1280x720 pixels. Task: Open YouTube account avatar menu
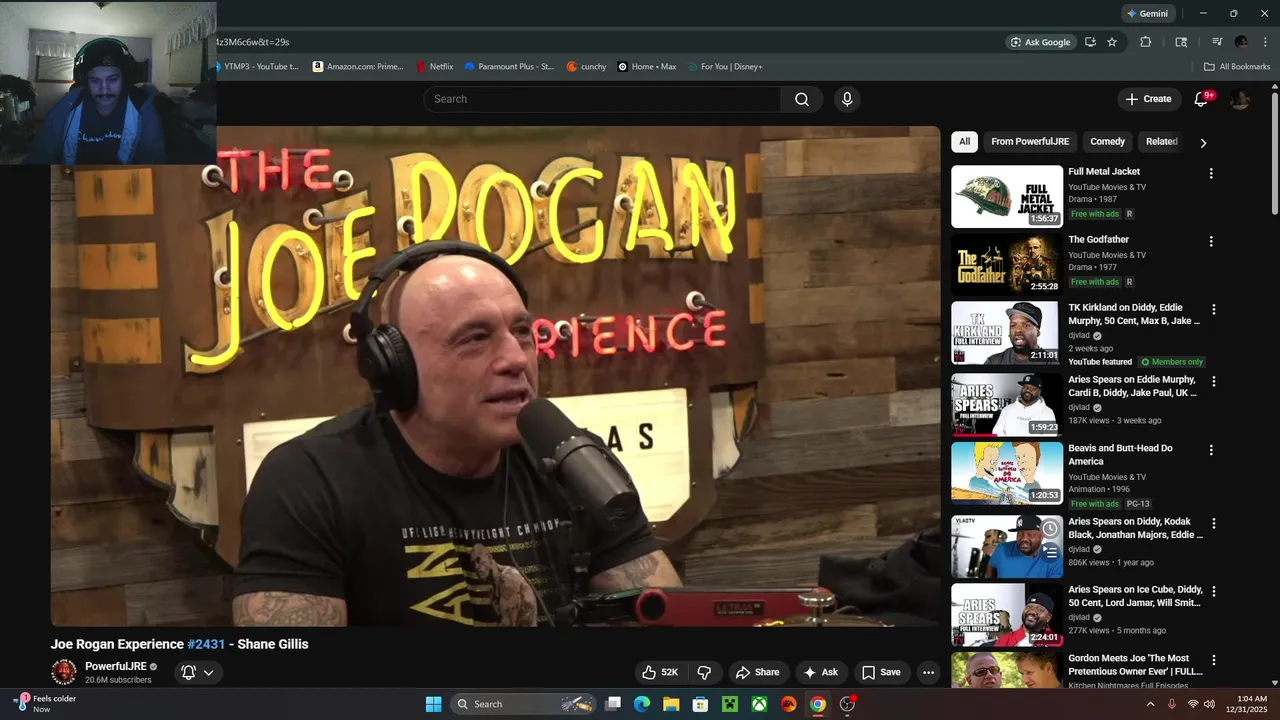(1240, 99)
